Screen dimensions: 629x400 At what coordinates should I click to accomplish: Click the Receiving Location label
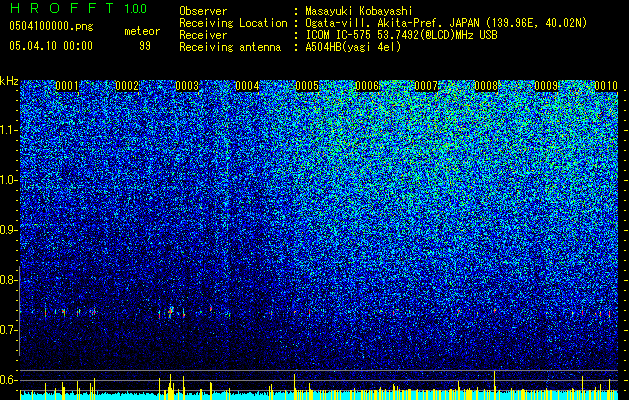click(x=233, y=23)
